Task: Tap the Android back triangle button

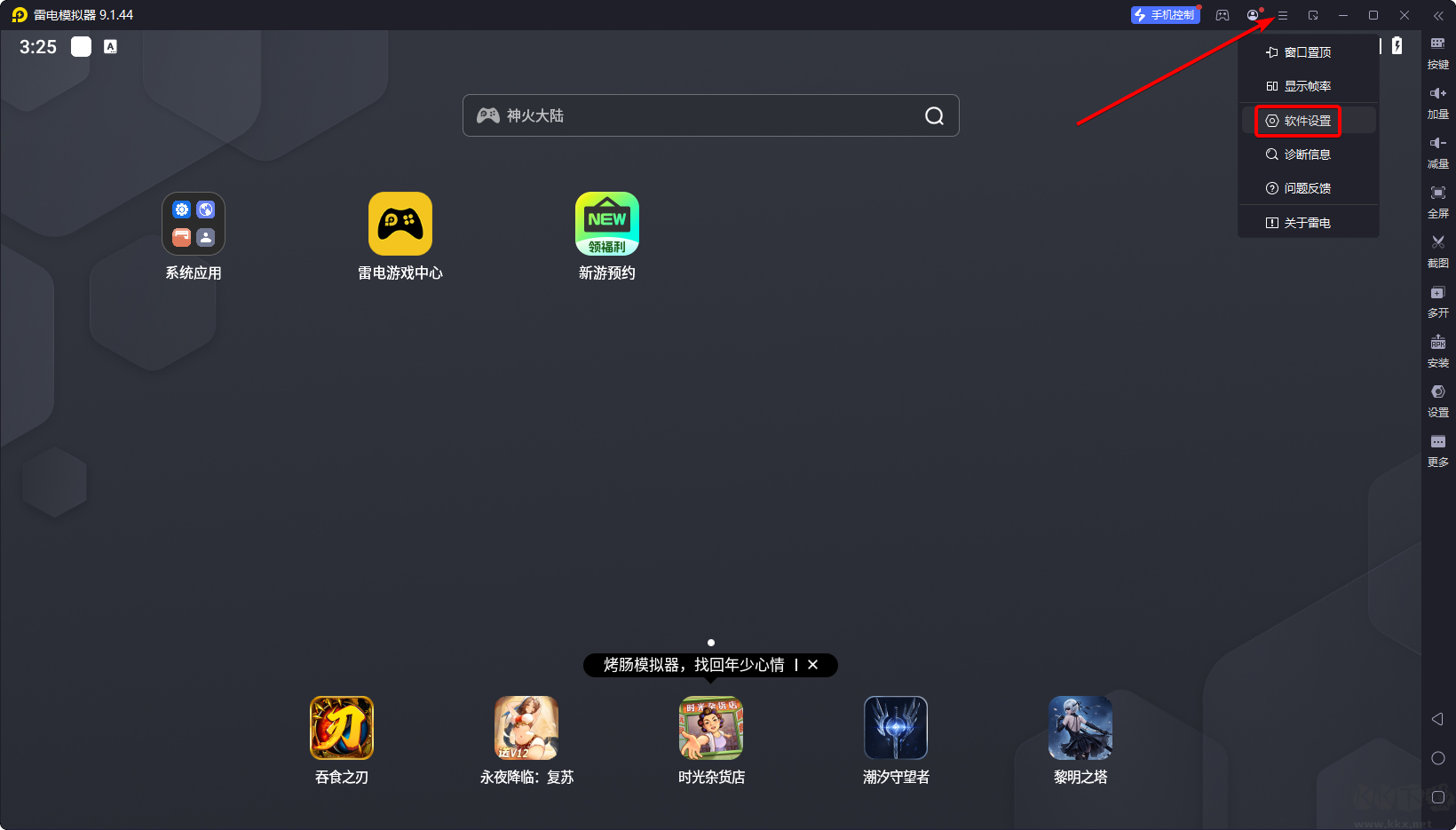Action: pyautogui.click(x=1437, y=719)
